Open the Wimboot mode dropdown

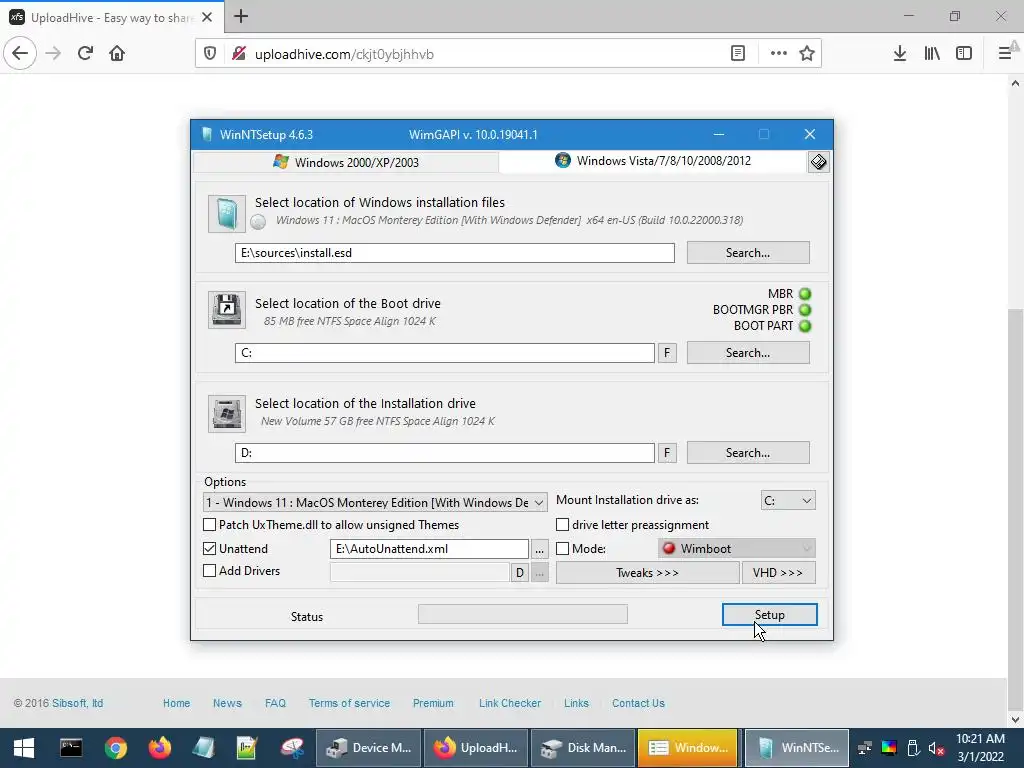pyautogui.click(x=737, y=549)
